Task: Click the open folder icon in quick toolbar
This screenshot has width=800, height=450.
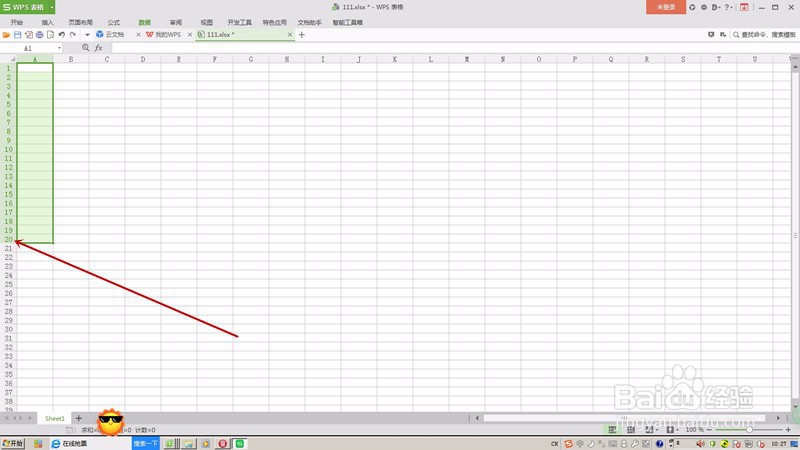Action: (x=6, y=35)
